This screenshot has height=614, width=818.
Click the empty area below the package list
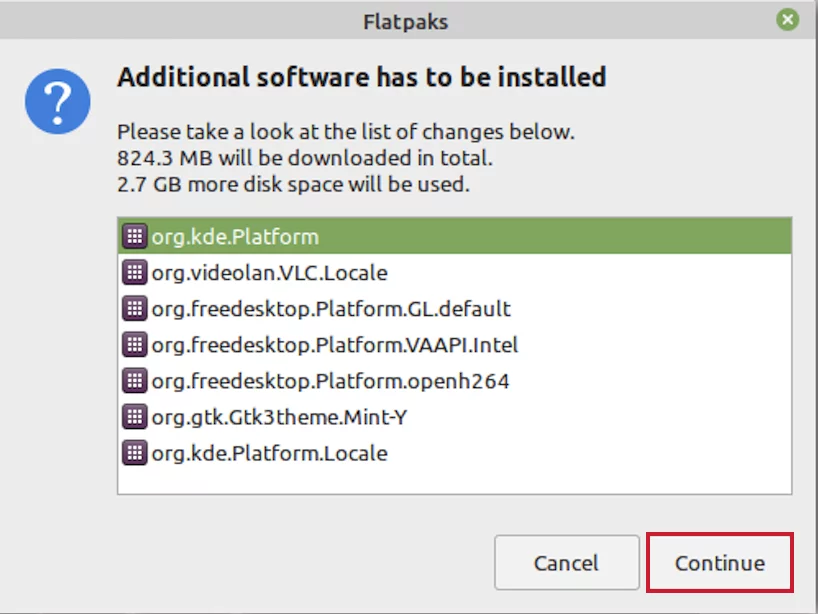point(454,482)
